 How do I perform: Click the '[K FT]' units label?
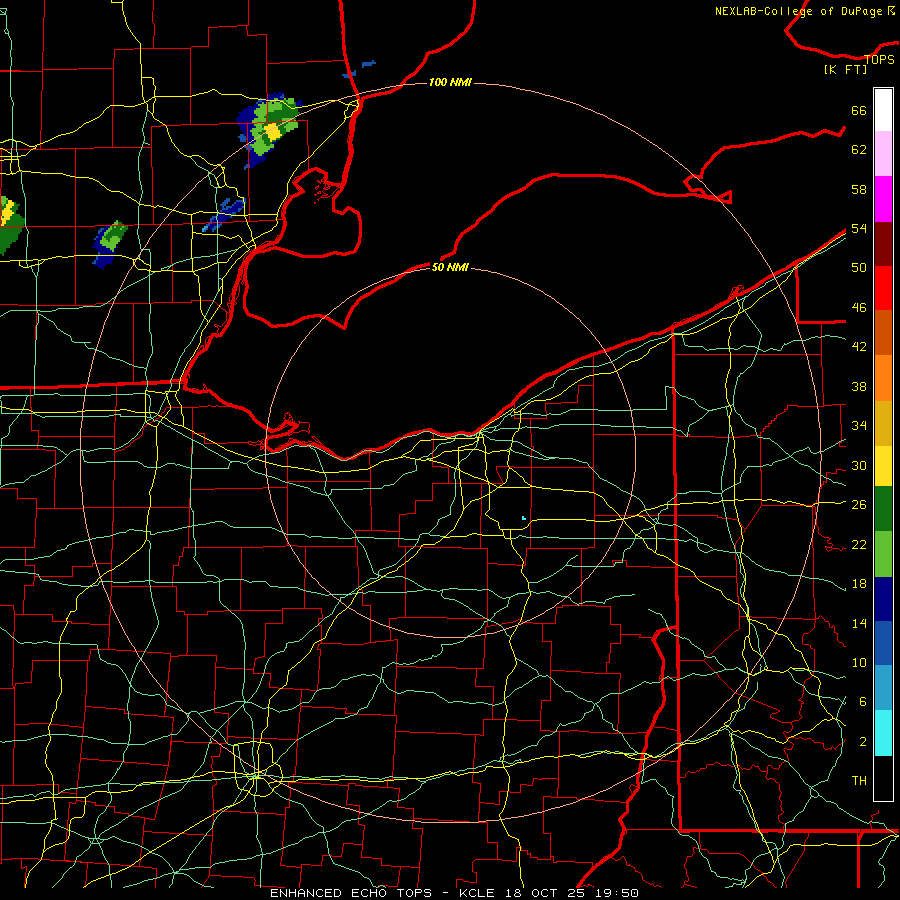845,69
